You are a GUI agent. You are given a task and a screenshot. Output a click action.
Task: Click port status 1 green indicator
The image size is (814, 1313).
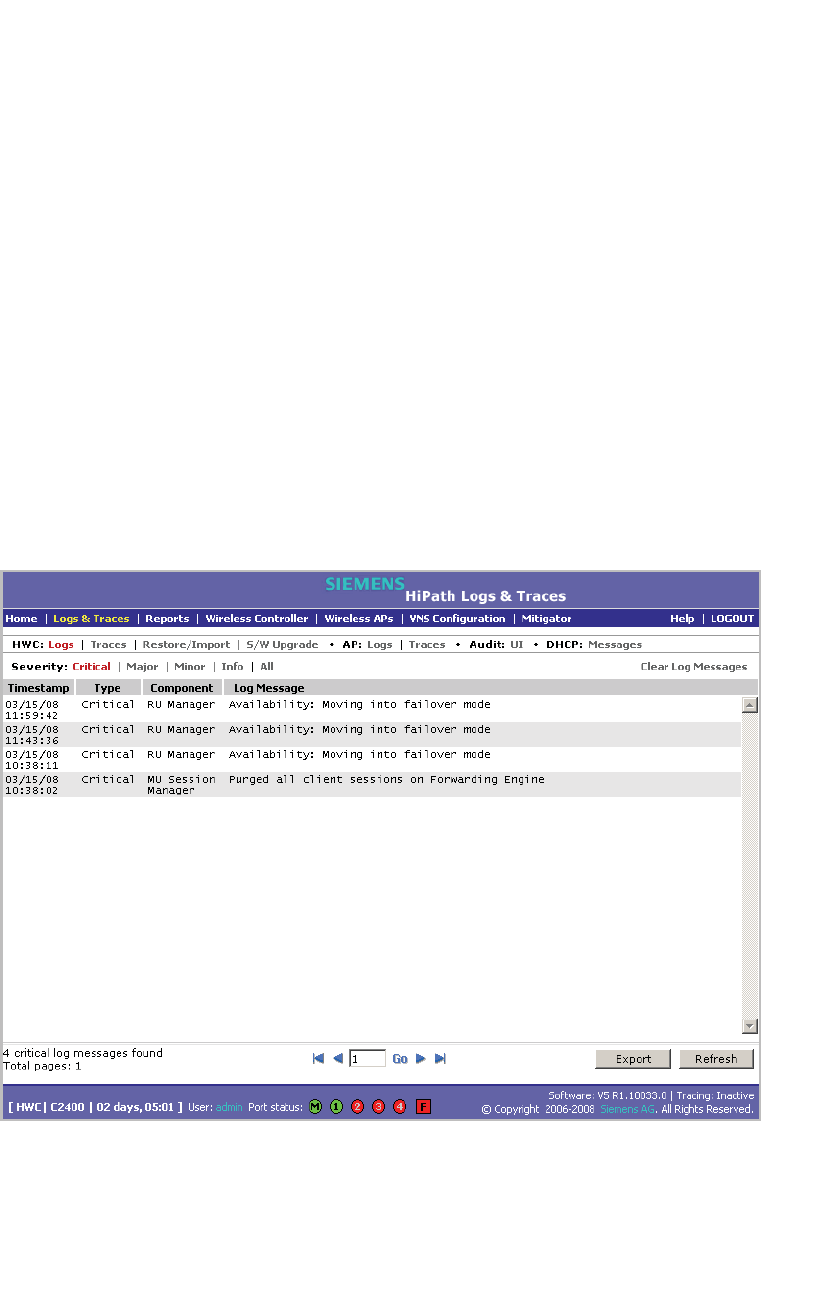336,1107
